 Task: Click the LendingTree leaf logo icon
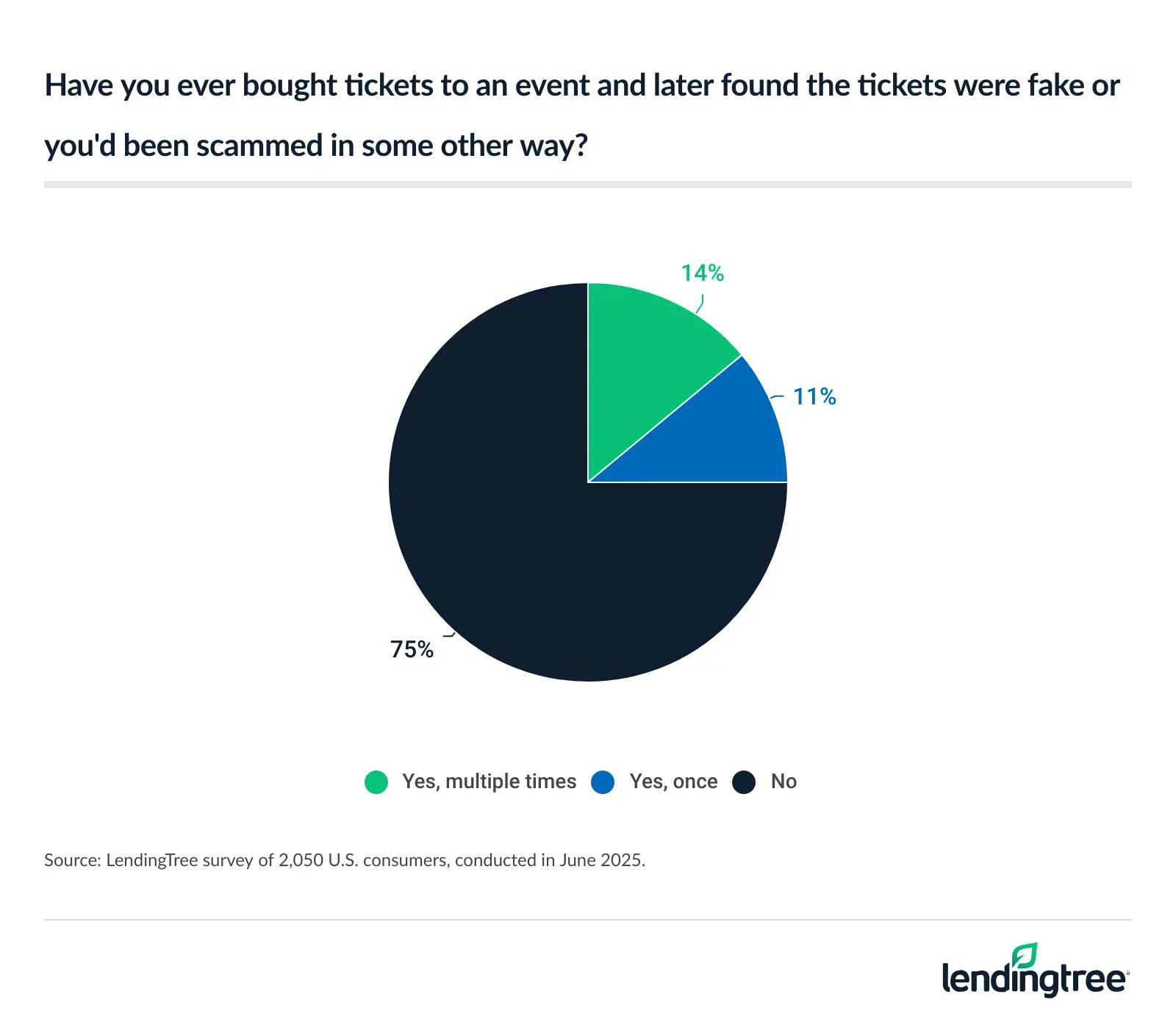pyautogui.click(x=1025, y=955)
